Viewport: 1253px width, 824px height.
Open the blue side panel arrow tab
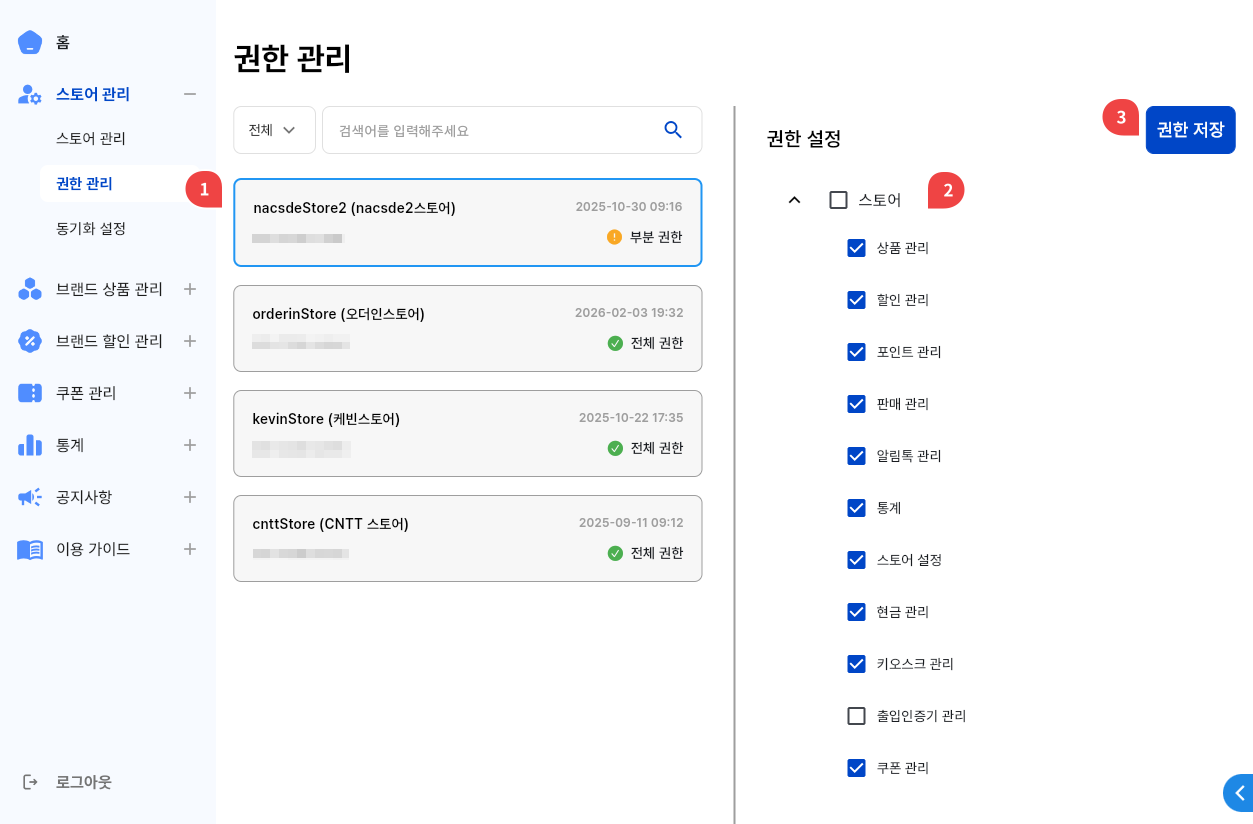tap(1239, 792)
